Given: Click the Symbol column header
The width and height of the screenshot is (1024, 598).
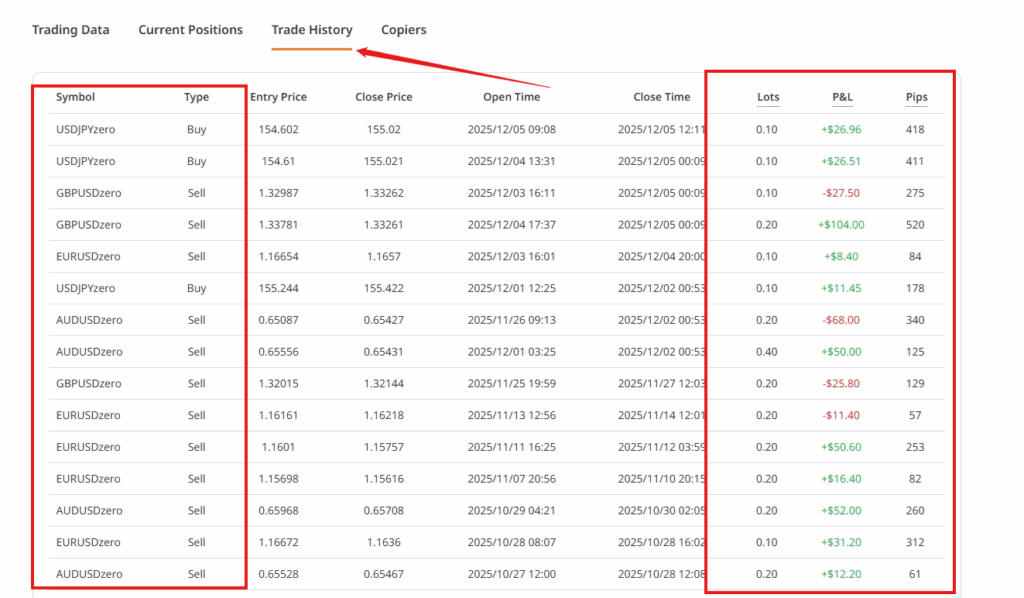Looking at the screenshot, I should click(76, 97).
